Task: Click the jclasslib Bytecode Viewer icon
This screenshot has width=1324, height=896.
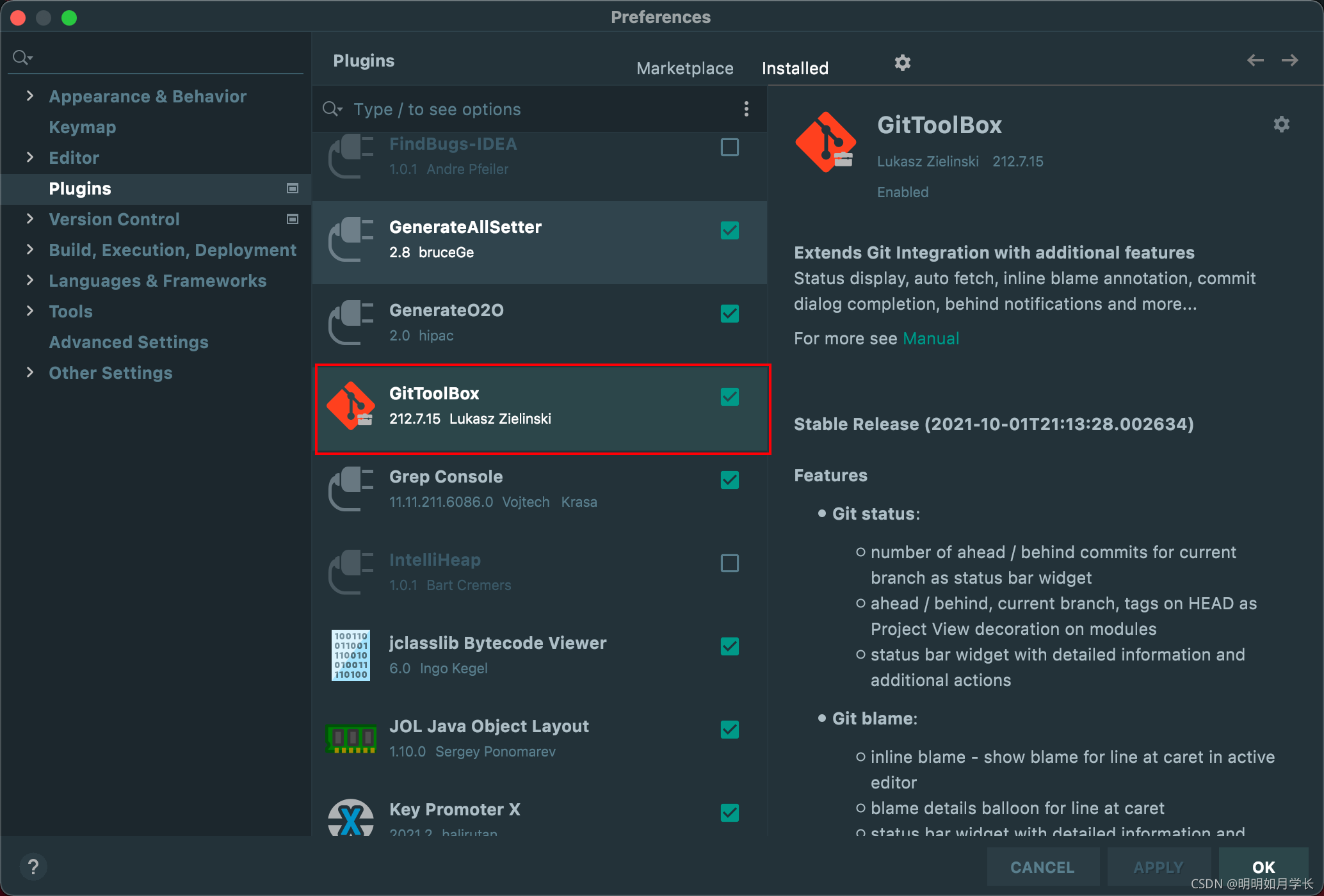Action: tap(351, 655)
